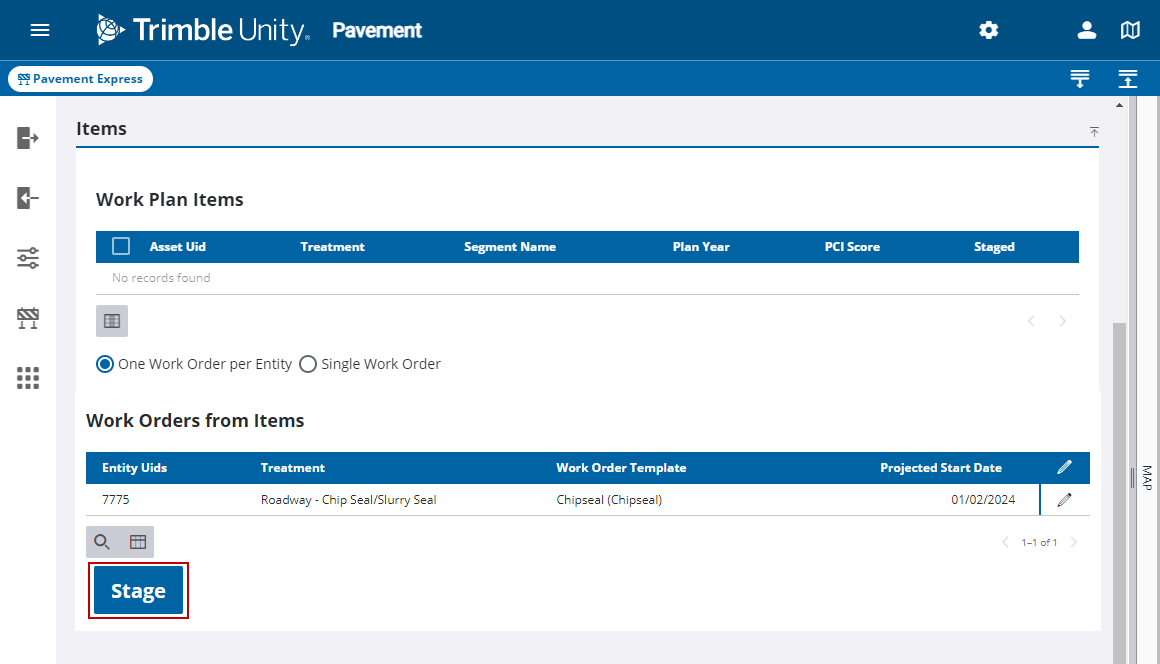Expand all sections using the toolbar icon
The height and width of the screenshot is (664, 1160).
(x=1079, y=79)
